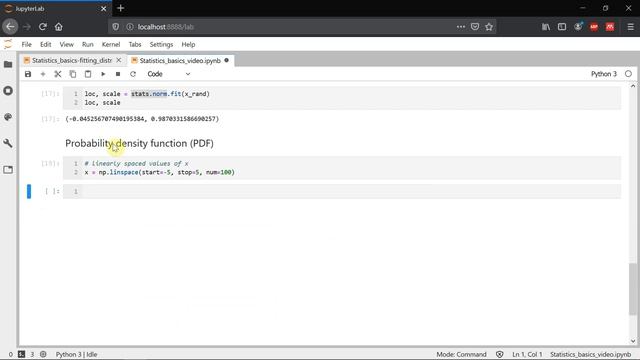
Task: Click the Python 3 kernel name
Action: point(604,74)
